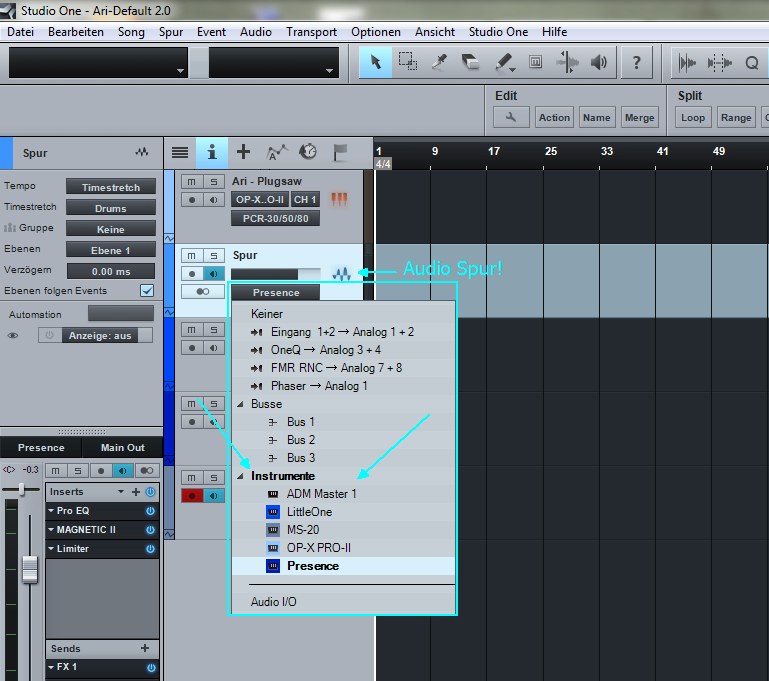The image size is (769, 681).
Task: Select the Split tool
Action: click(439, 62)
